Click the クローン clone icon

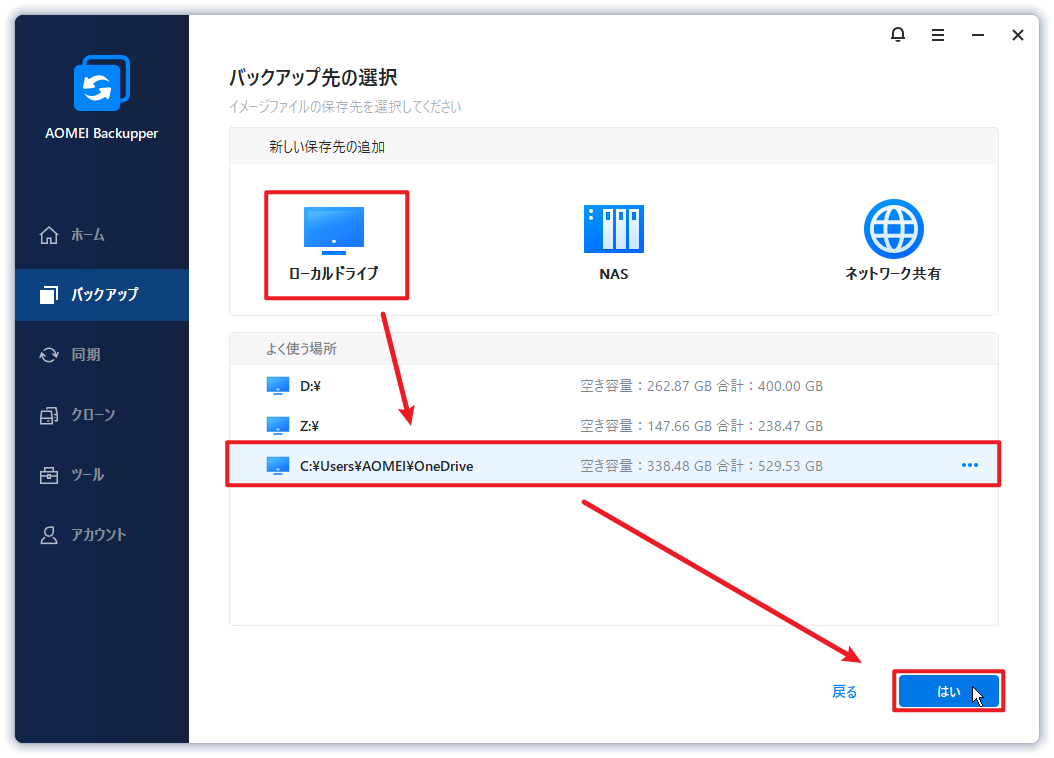click(x=49, y=415)
